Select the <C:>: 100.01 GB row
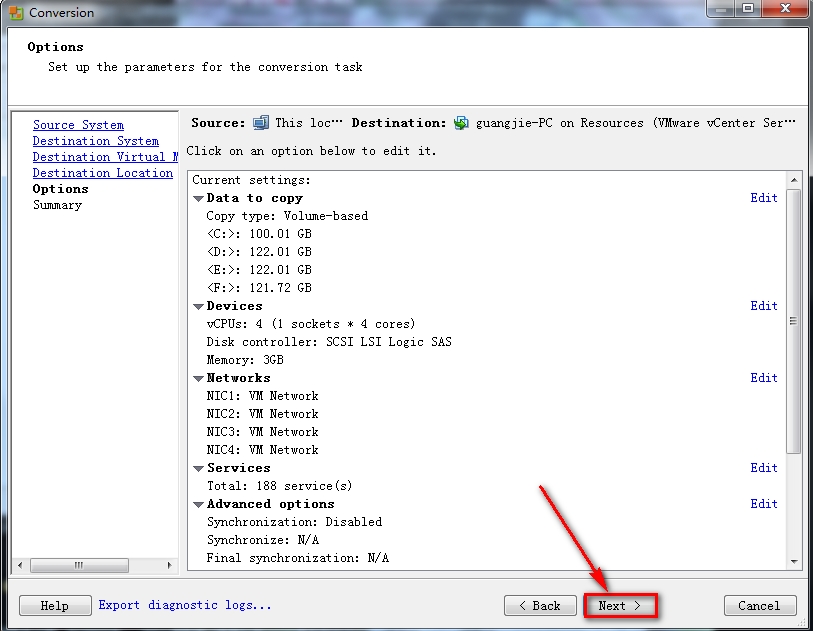This screenshot has height=631, width=813. [259, 234]
